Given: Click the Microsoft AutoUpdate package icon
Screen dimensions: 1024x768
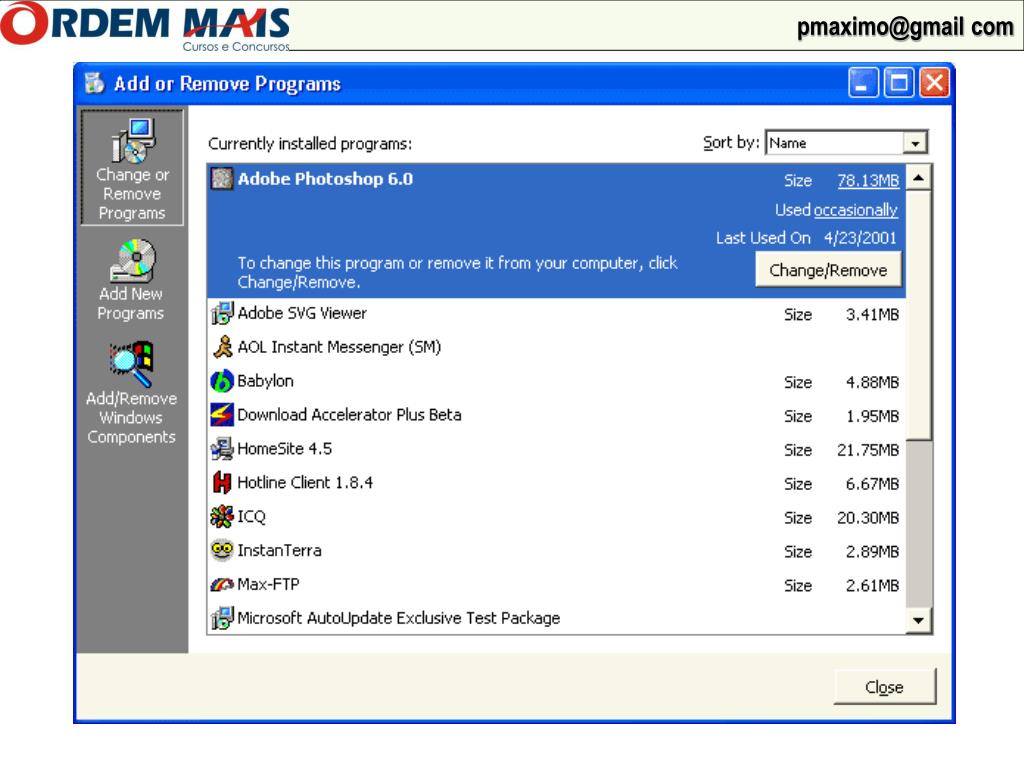Looking at the screenshot, I should [222, 618].
